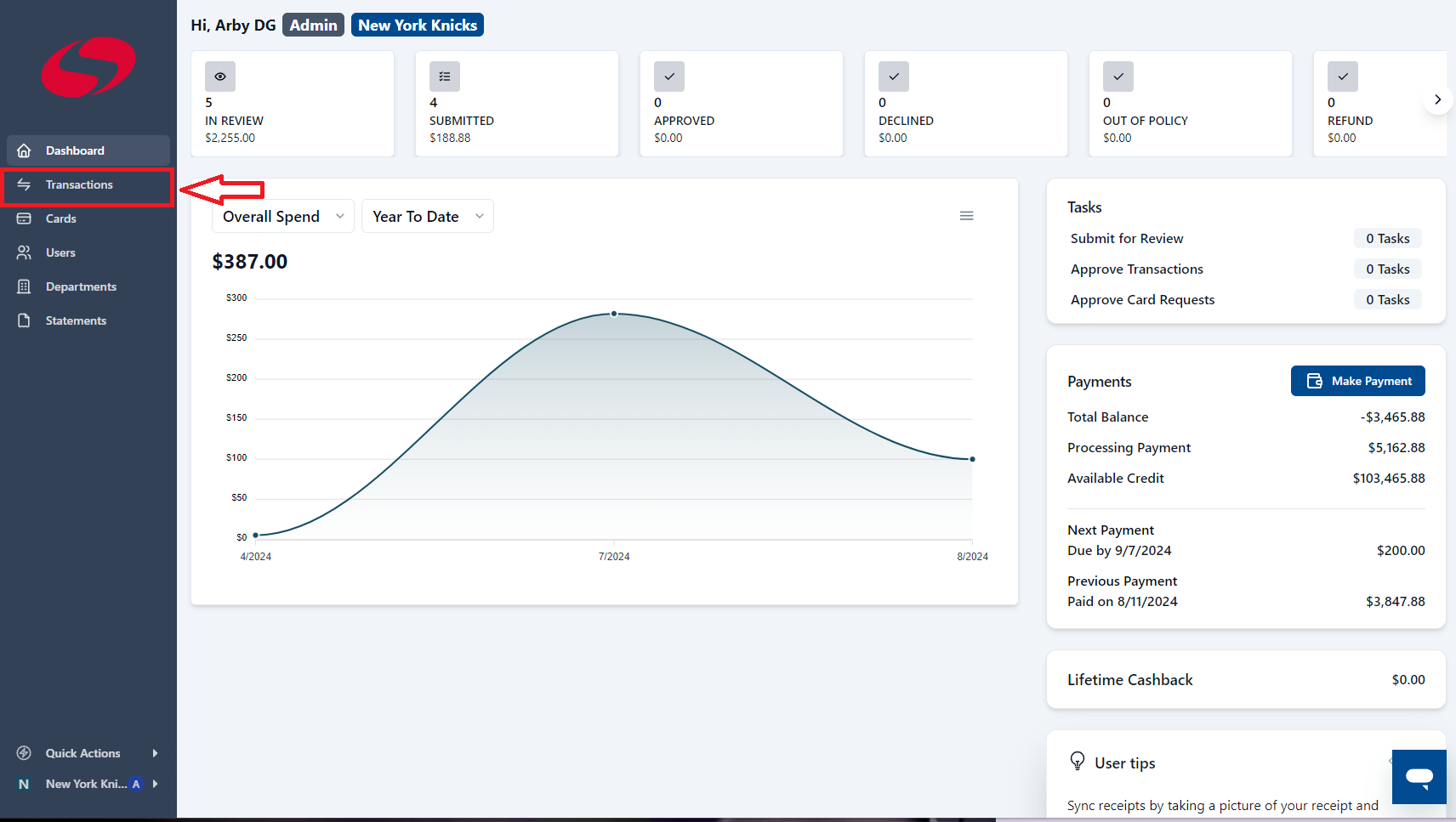This screenshot has width=1456, height=822.
Task: Click the In Review $2,255.00 amount
Action: (x=230, y=138)
